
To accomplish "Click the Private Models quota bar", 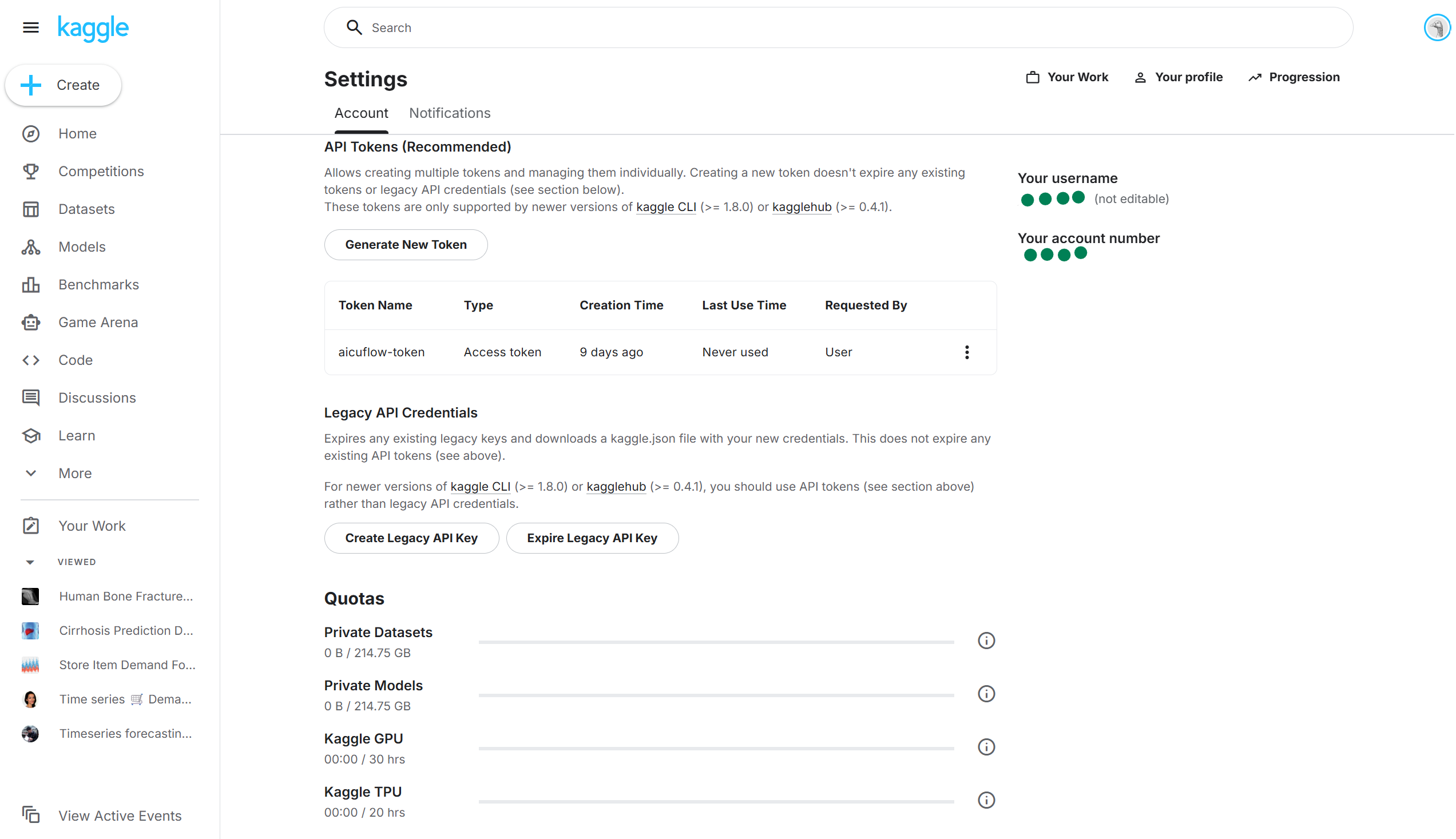I will click(x=716, y=695).
